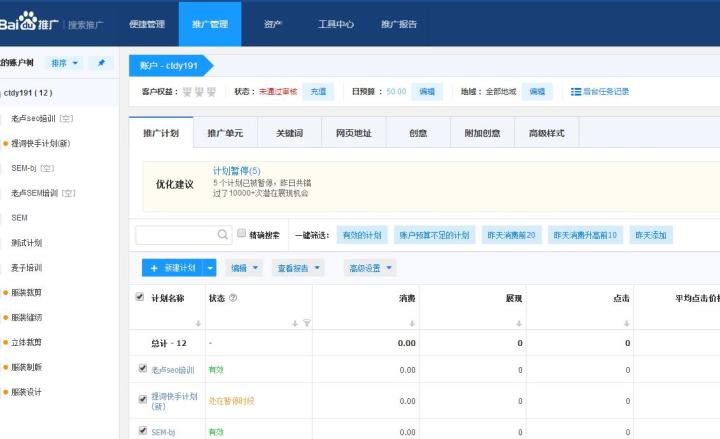Viewport: 720px width, 439px height.
Task: Switch to the 推广单元 tab
Action: [225, 133]
